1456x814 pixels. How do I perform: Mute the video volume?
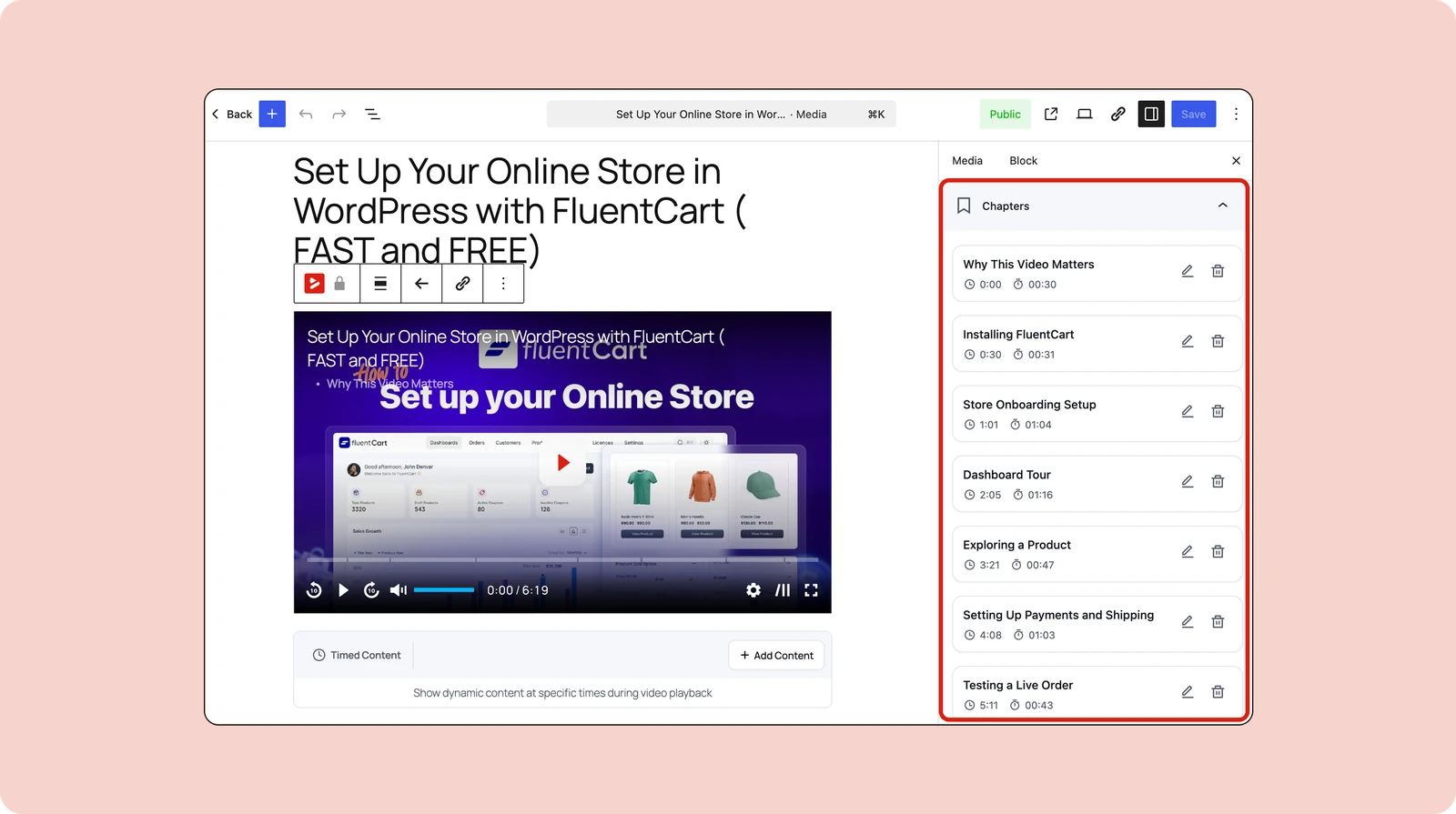coord(399,590)
